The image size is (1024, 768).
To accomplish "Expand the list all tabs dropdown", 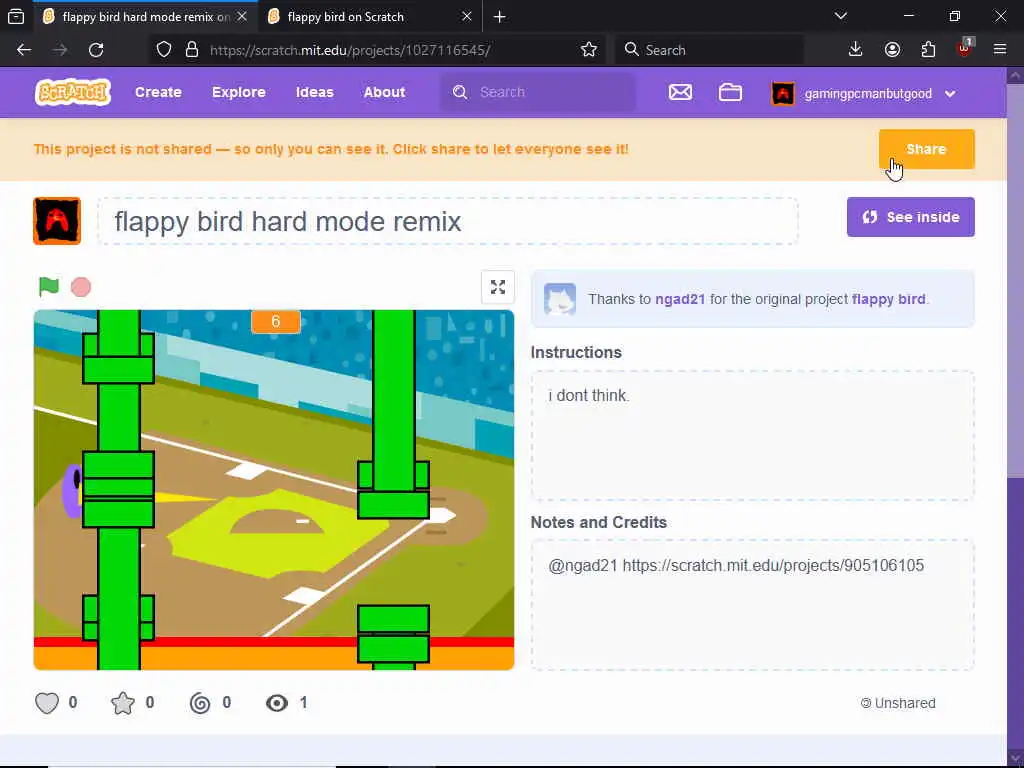I will [841, 16].
